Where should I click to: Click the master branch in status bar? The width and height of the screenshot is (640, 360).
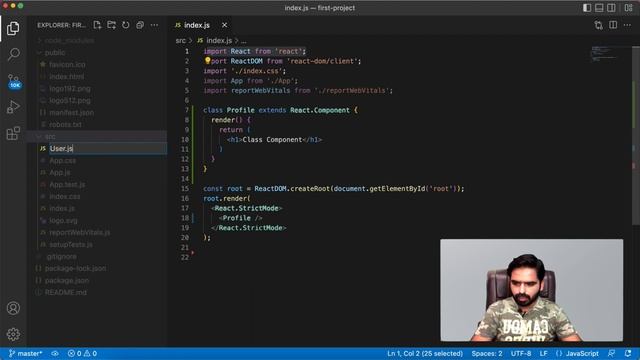(x=25, y=353)
